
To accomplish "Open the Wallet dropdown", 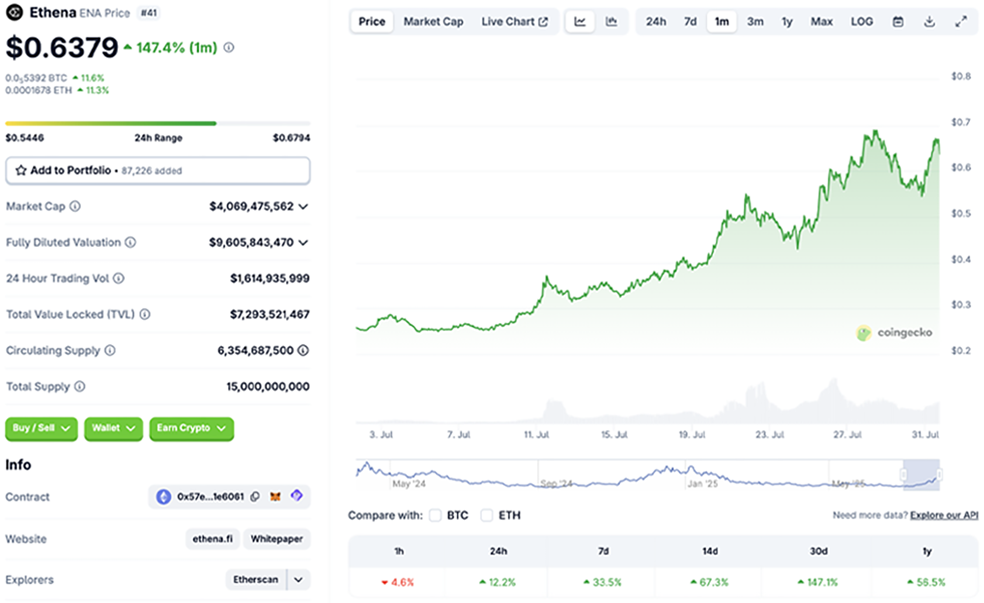I will click(114, 429).
